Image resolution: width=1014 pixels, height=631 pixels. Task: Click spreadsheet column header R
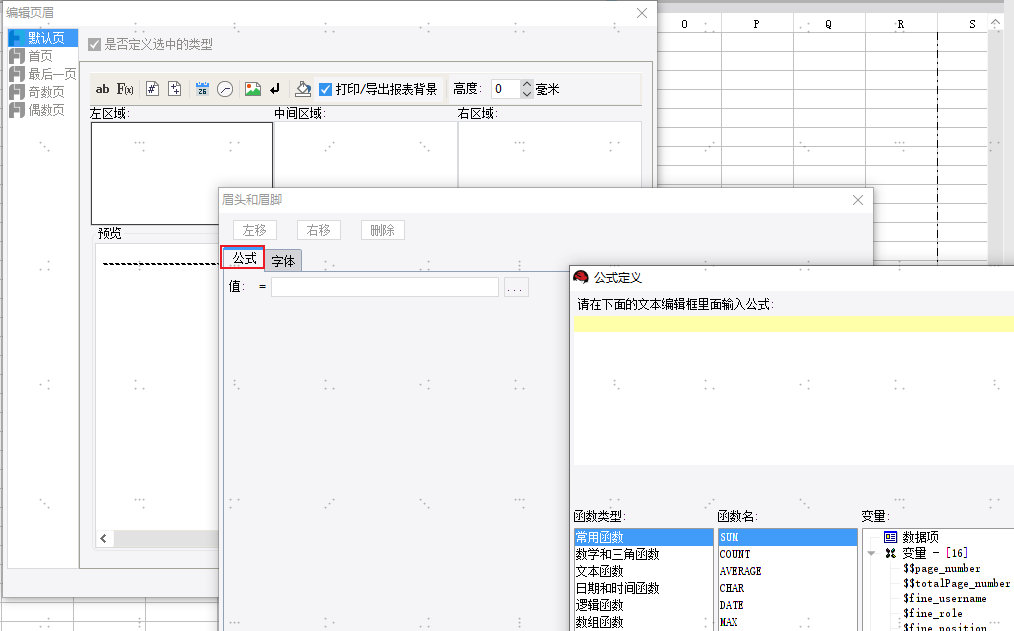pos(901,25)
